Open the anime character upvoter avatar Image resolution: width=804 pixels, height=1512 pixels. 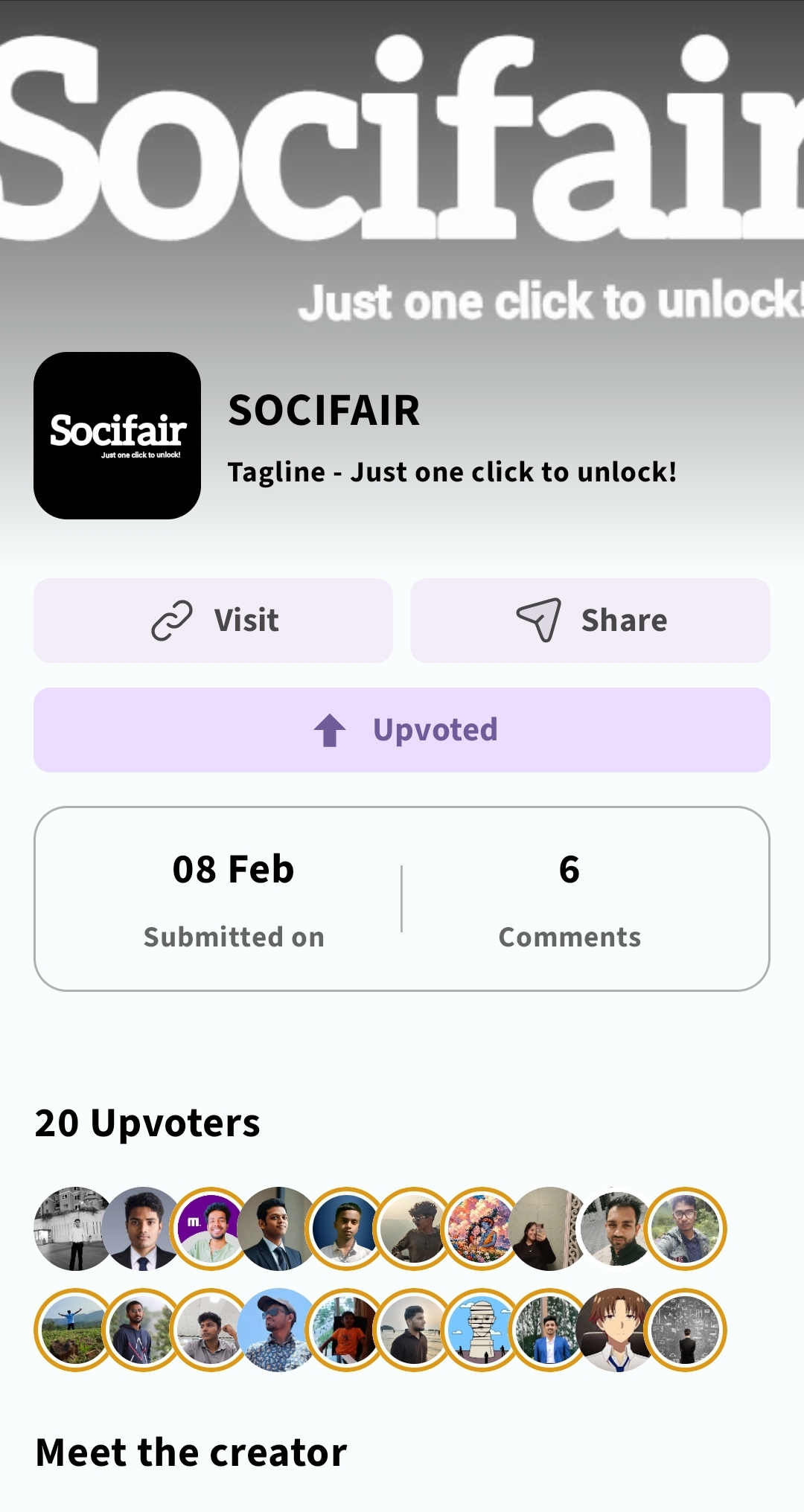tap(617, 1330)
